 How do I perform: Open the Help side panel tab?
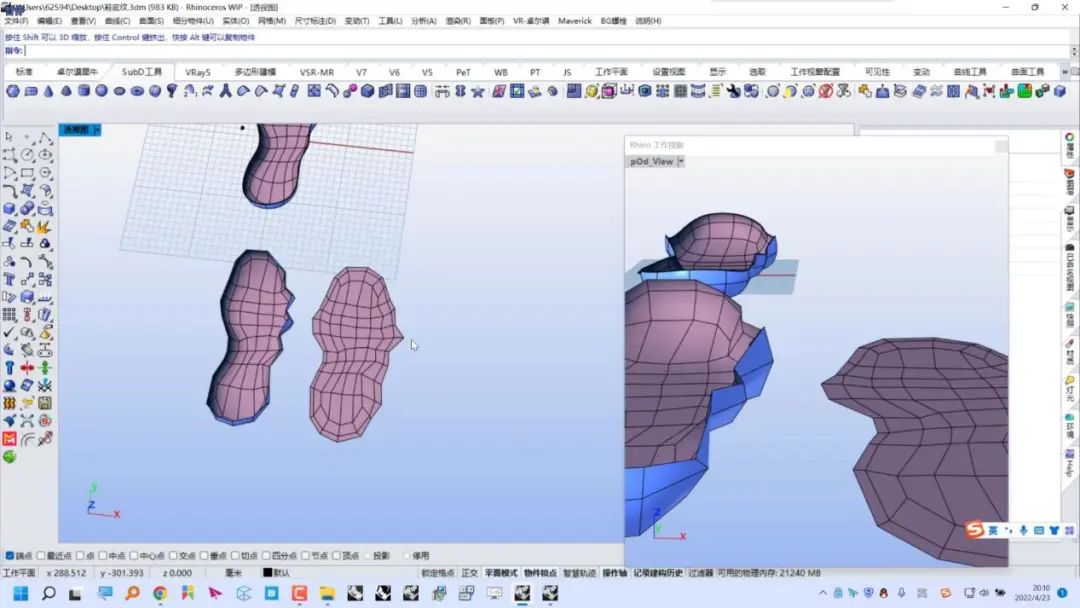[1070, 462]
